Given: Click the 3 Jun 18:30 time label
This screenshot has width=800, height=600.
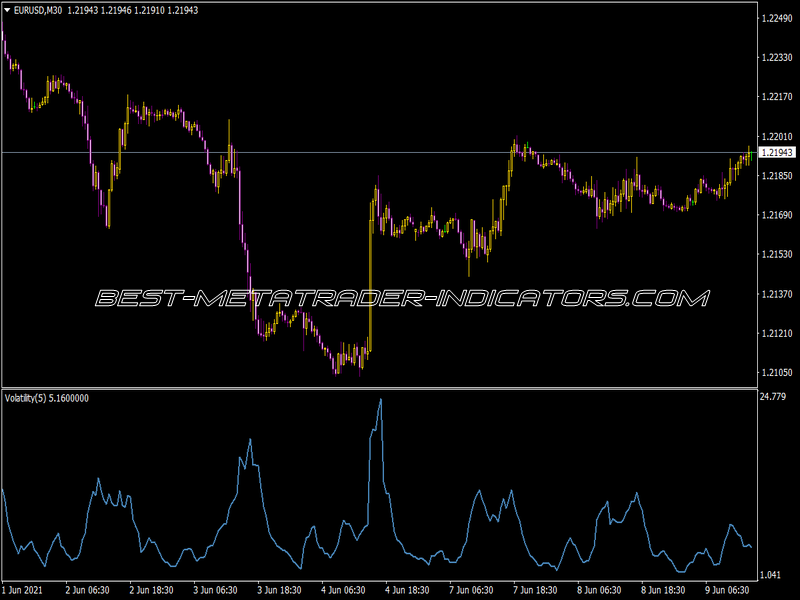Looking at the screenshot, I should click(279, 590).
